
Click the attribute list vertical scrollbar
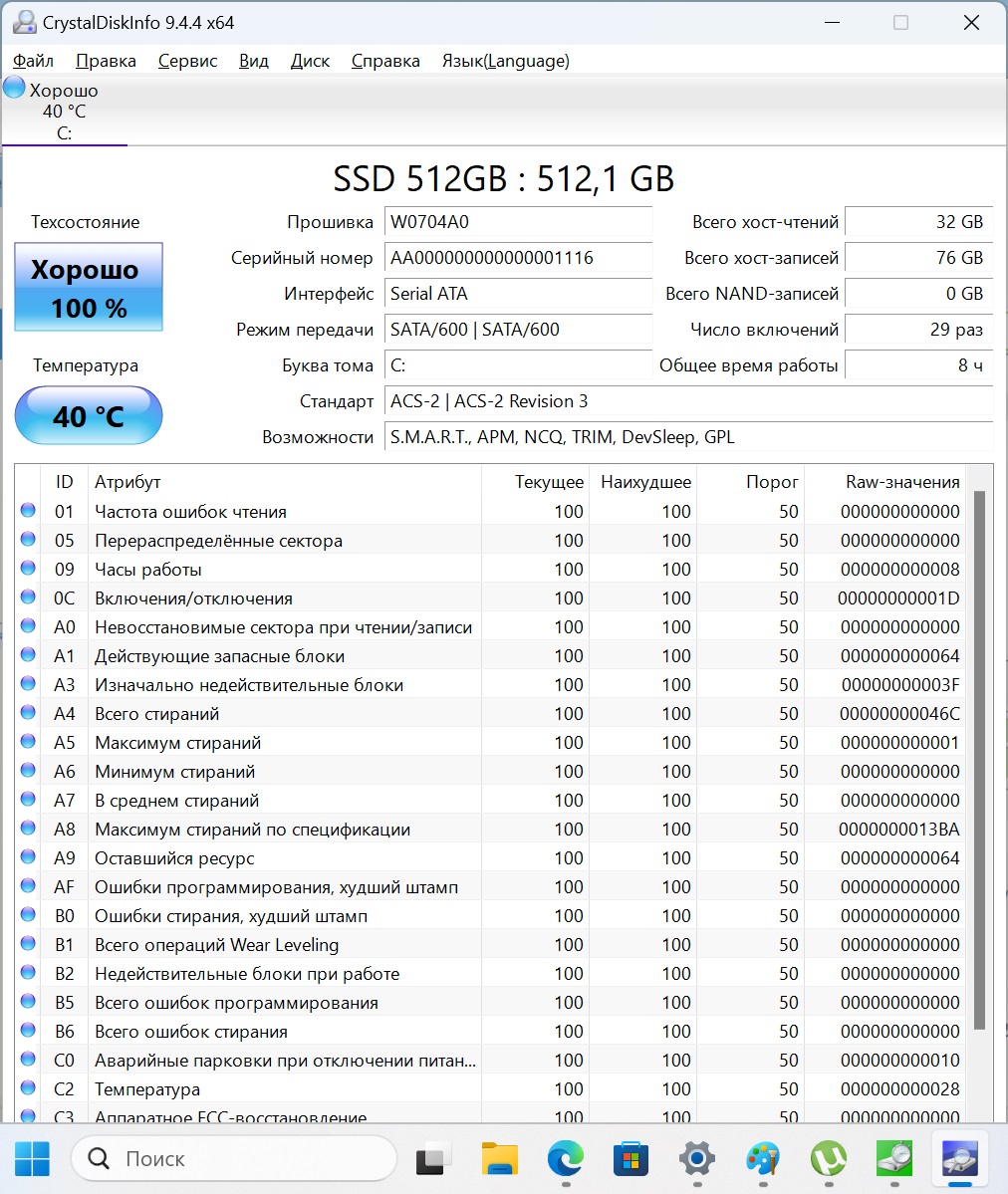[980, 762]
